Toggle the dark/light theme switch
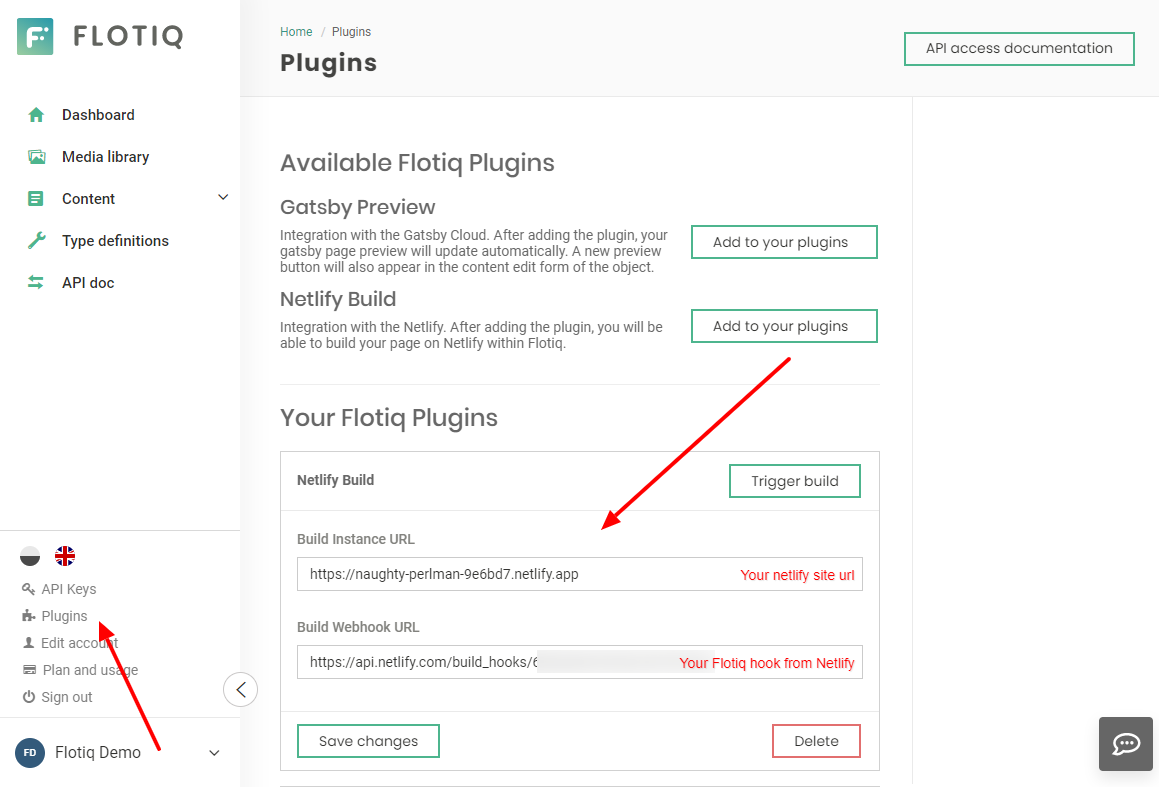The height and width of the screenshot is (787, 1159). coord(30,556)
